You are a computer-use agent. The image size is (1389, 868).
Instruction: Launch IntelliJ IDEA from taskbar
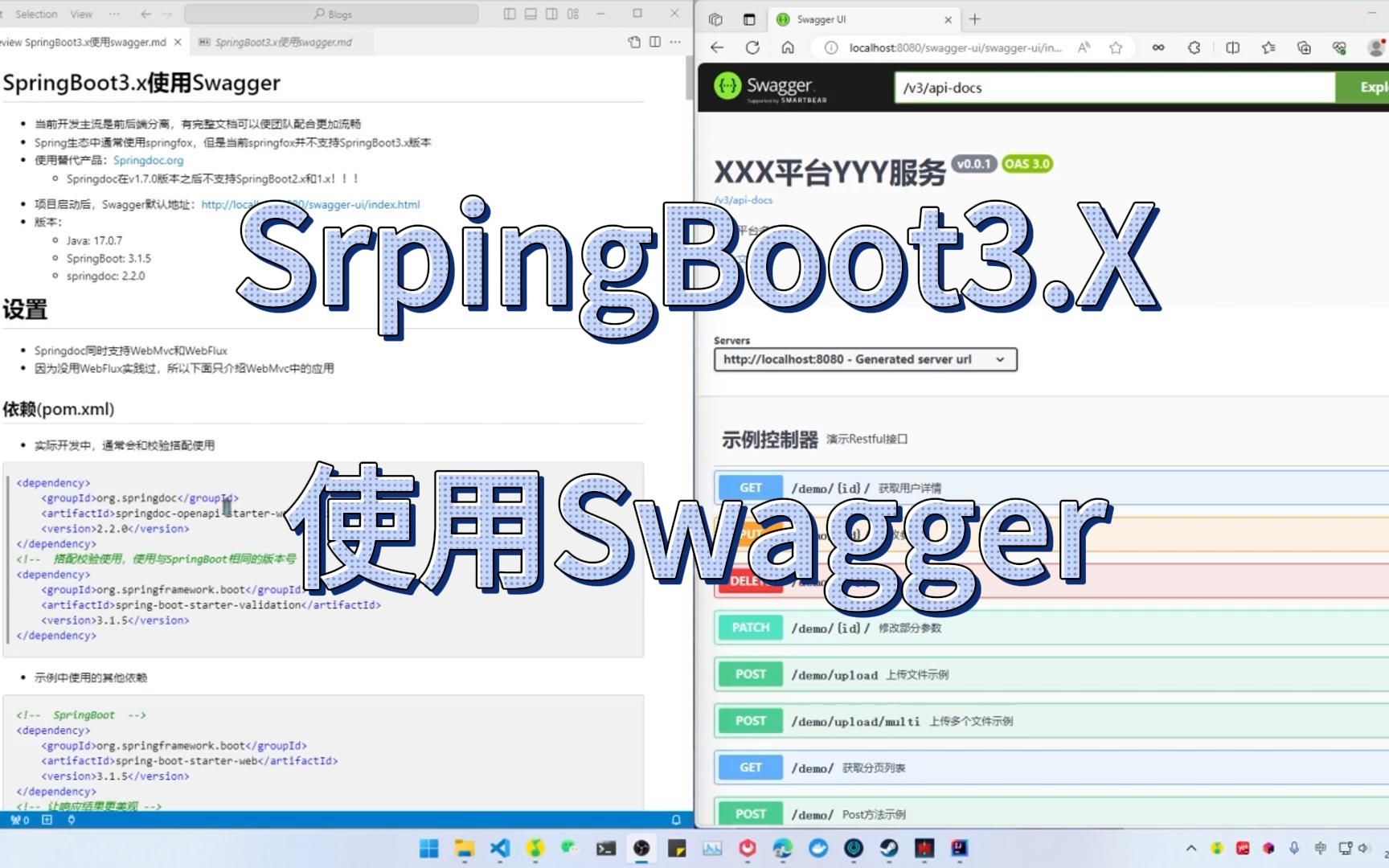pyautogui.click(x=960, y=848)
